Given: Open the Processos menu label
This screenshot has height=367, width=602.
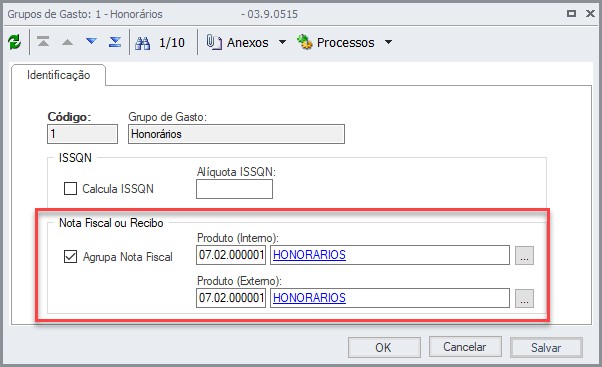Looking at the screenshot, I should [x=346, y=43].
